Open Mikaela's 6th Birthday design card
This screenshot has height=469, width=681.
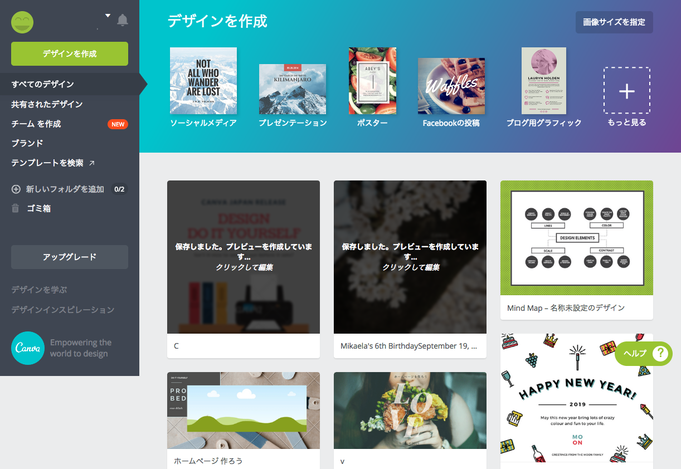click(x=410, y=269)
